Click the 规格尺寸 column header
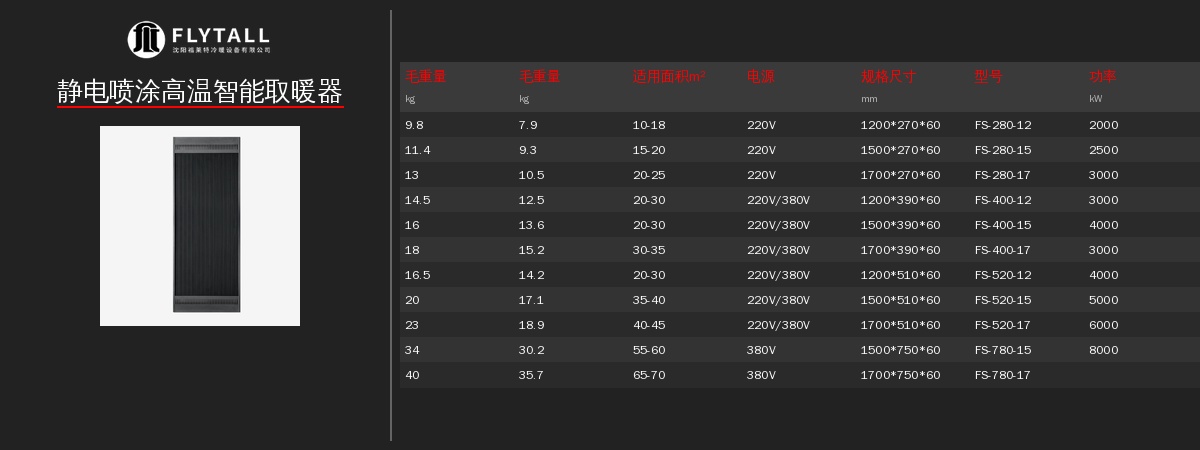 tap(888, 76)
